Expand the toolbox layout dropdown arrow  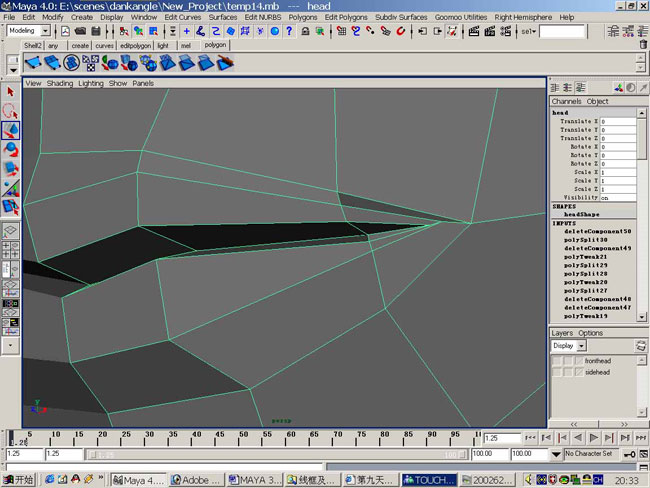[x=10, y=345]
